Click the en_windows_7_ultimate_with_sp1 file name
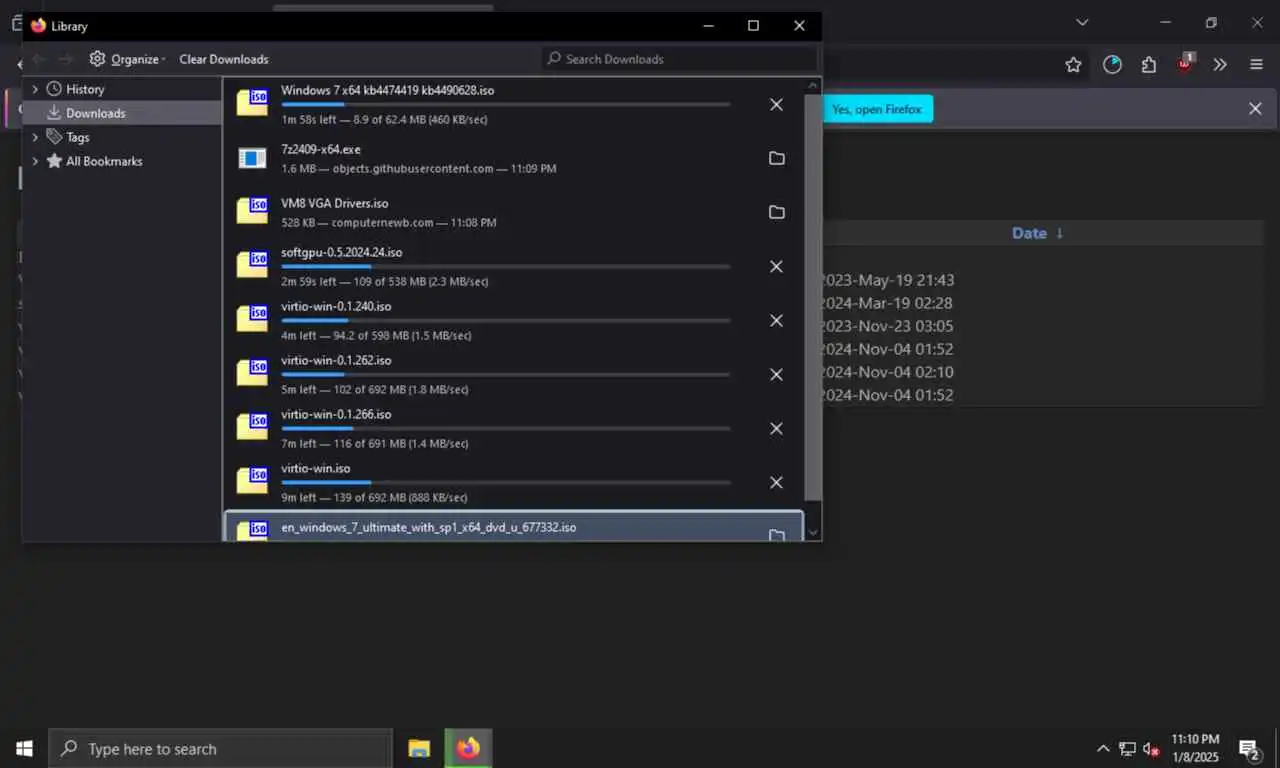The height and width of the screenshot is (768, 1280). pyautogui.click(x=429, y=527)
